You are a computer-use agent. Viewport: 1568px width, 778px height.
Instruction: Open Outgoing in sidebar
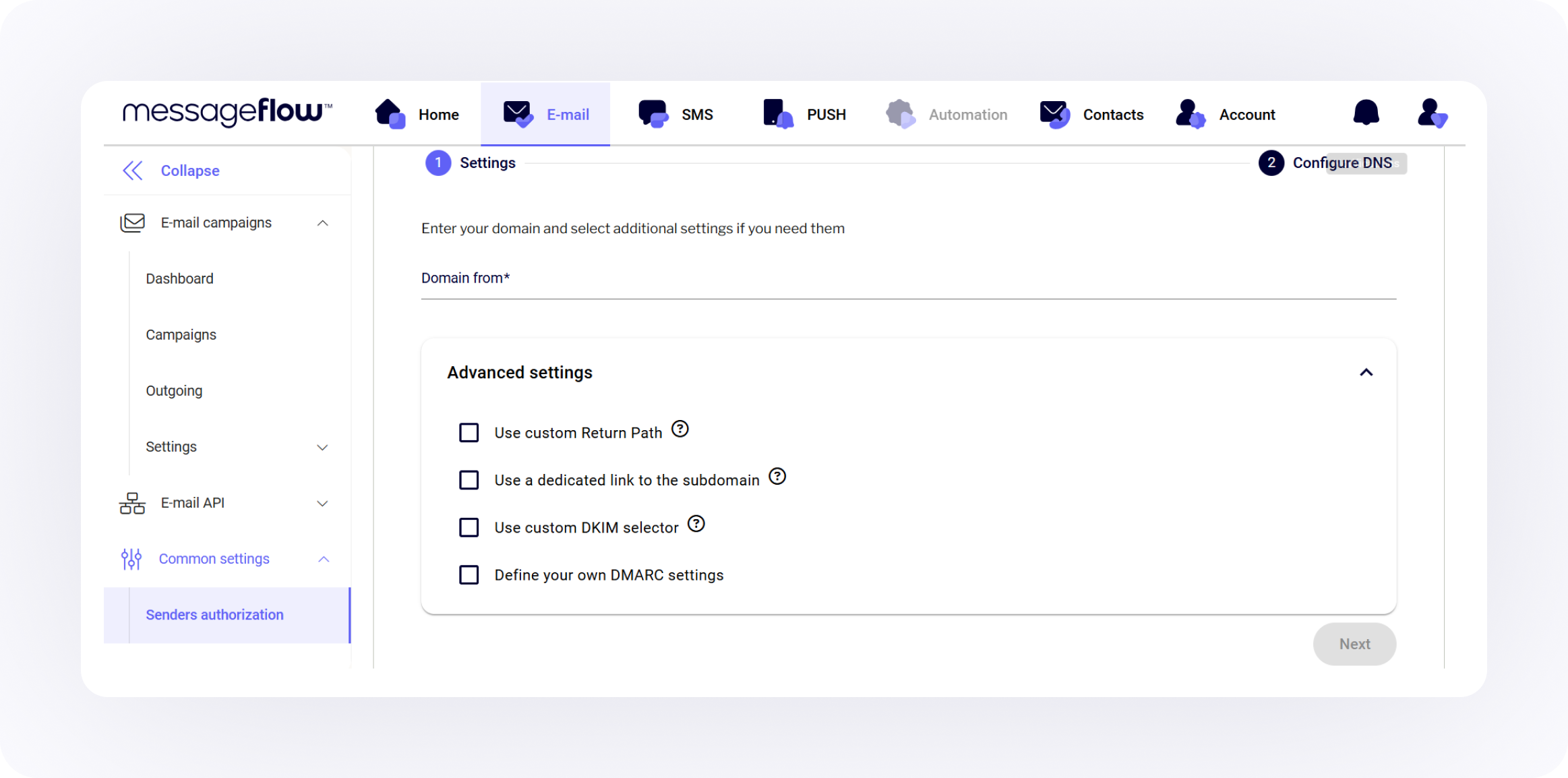pyautogui.click(x=174, y=390)
